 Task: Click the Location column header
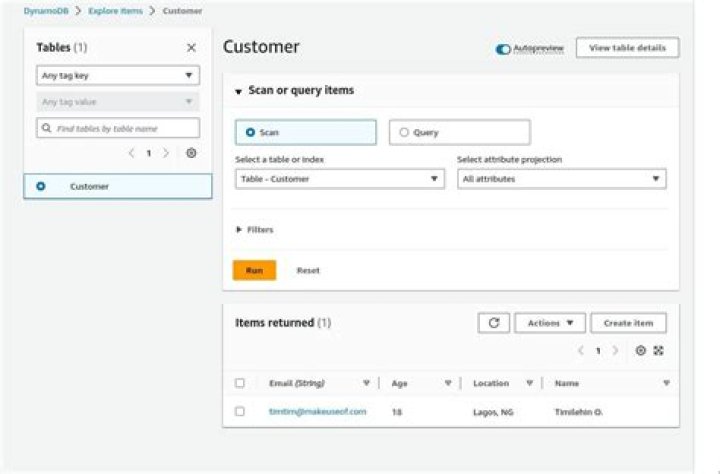click(x=491, y=383)
